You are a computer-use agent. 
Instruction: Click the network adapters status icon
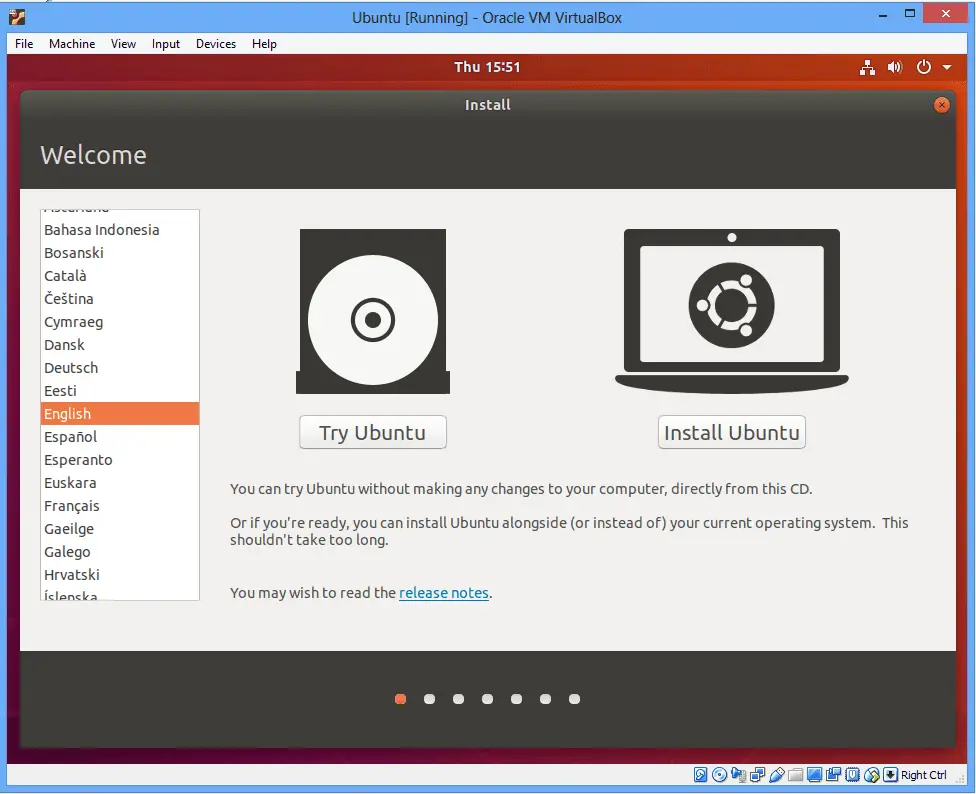point(758,775)
